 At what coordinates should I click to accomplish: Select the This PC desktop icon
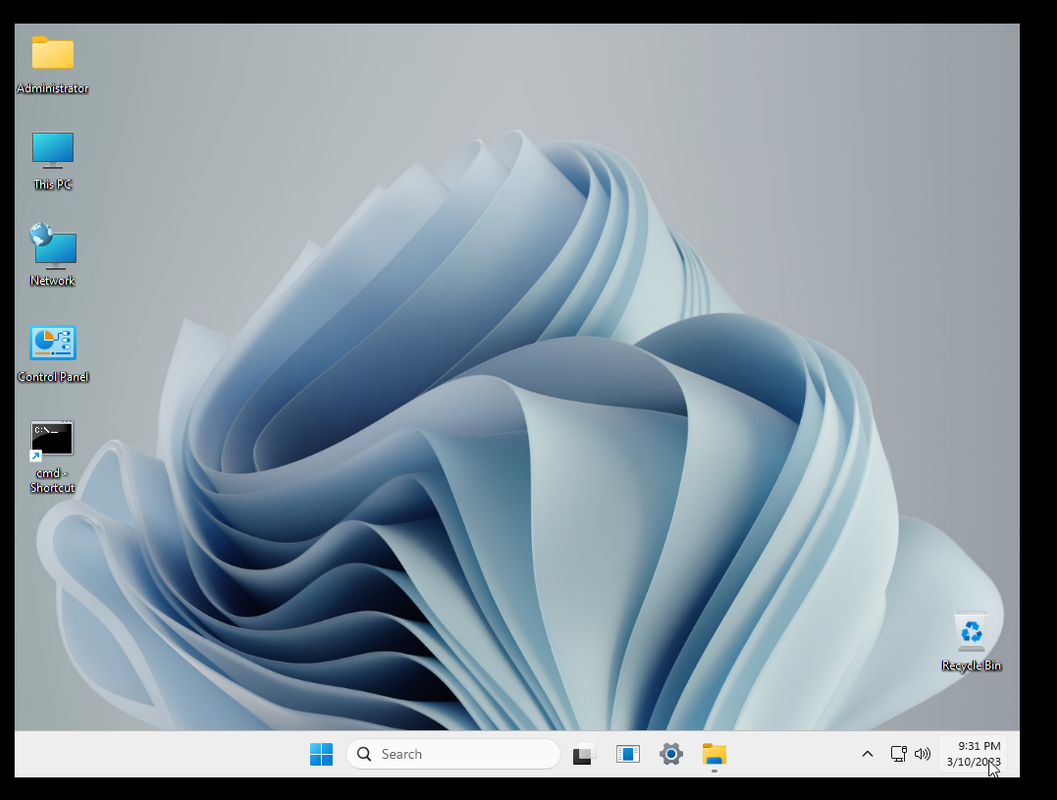click(x=53, y=160)
